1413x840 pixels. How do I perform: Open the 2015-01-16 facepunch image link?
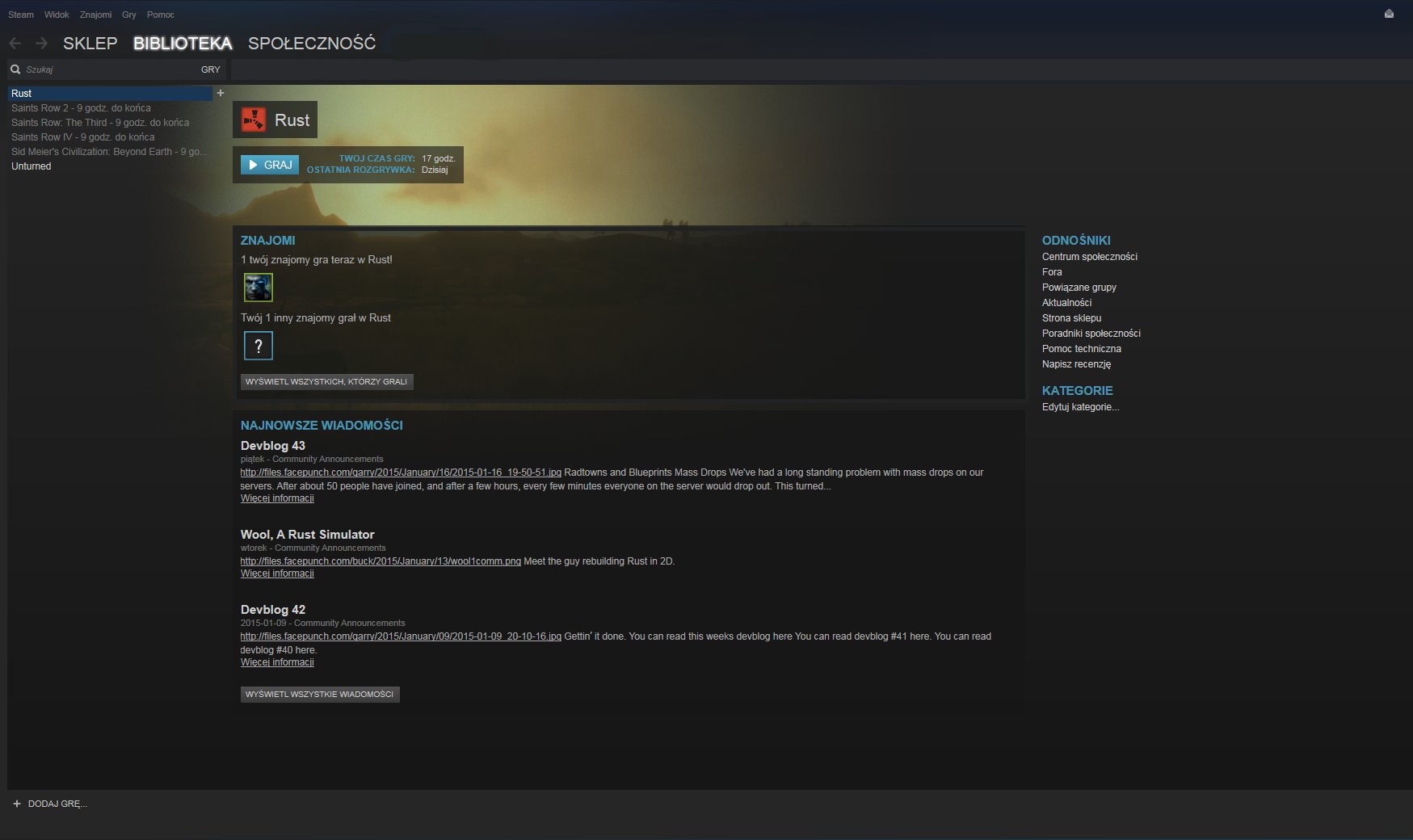(401, 472)
